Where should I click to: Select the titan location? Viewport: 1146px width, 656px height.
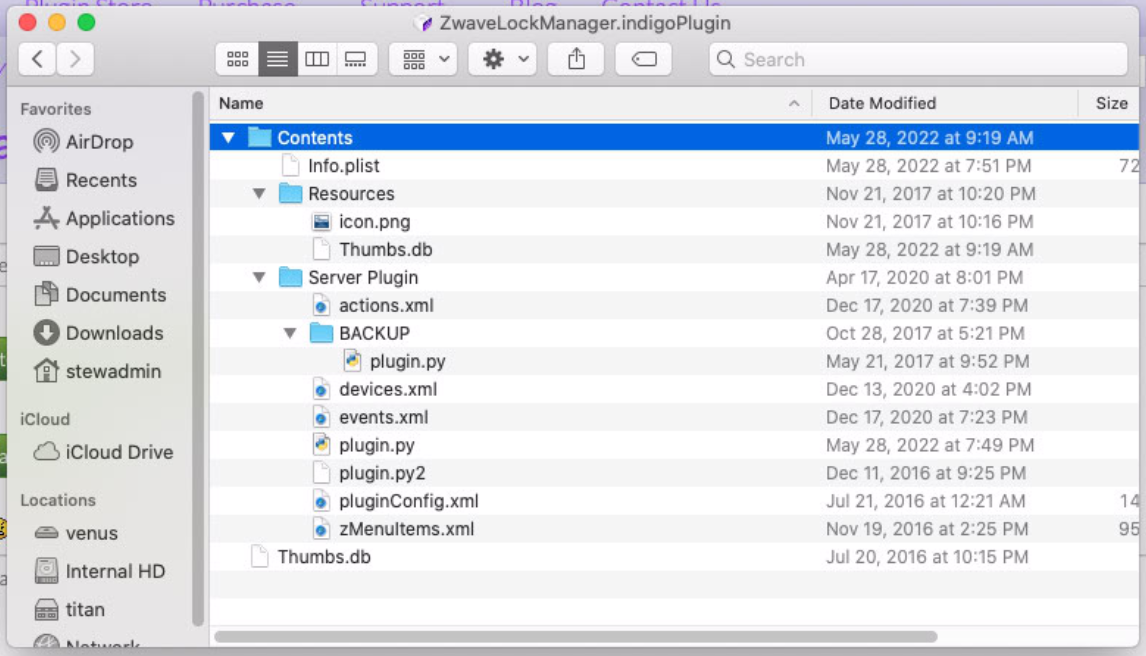pyautogui.click(x=70, y=609)
